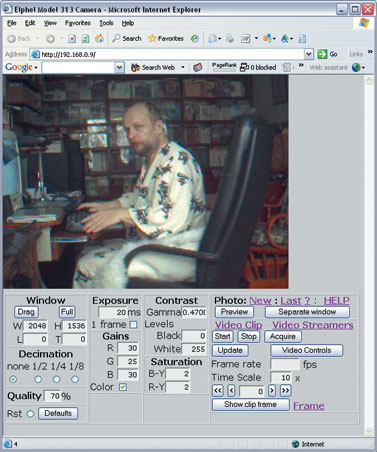This screenshot has width=377, height=452.
Task: Open the Search toolbar button
Action: [127, 39]
